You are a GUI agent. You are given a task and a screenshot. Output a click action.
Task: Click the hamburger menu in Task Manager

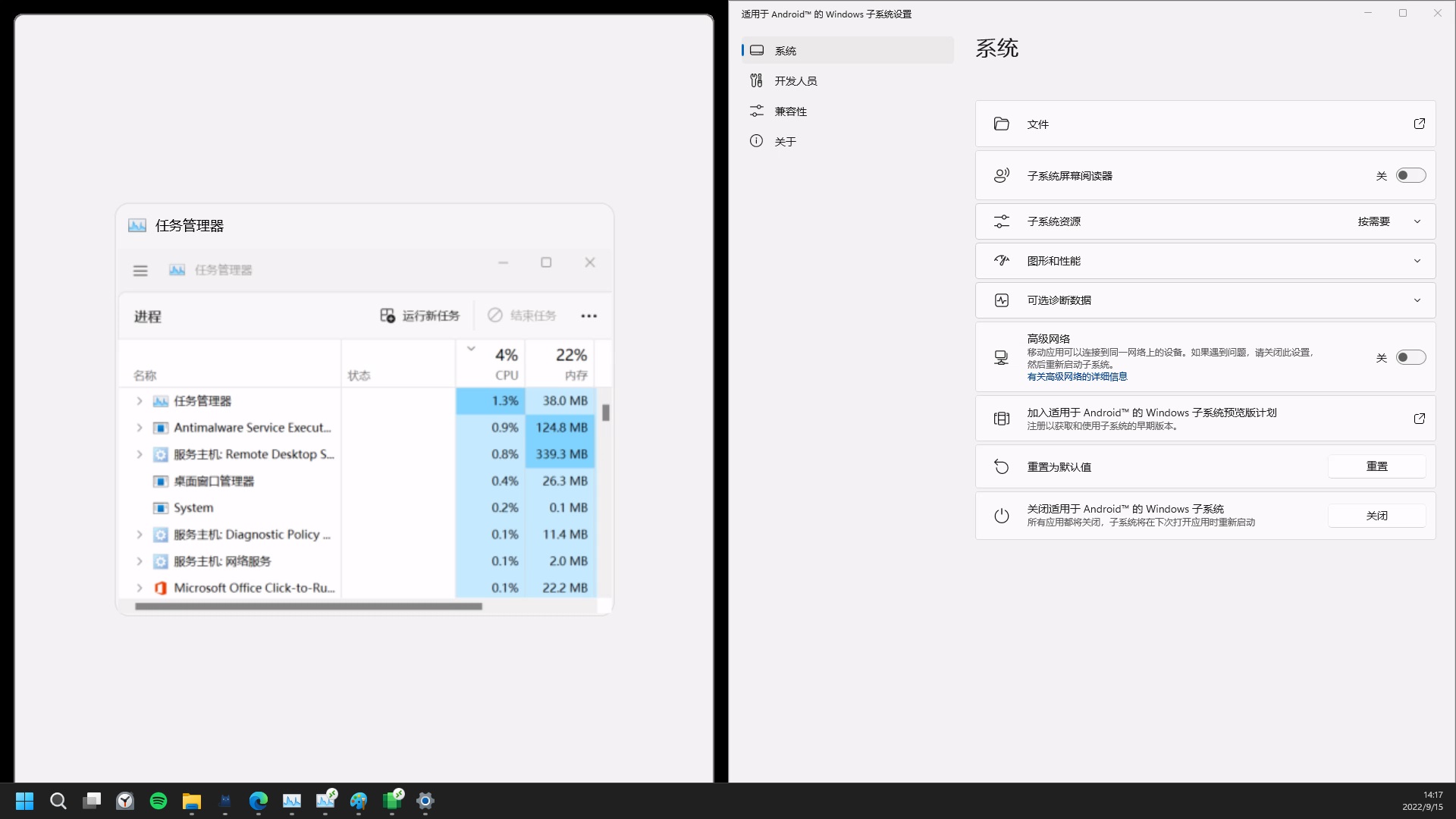(x=140, y=270)
